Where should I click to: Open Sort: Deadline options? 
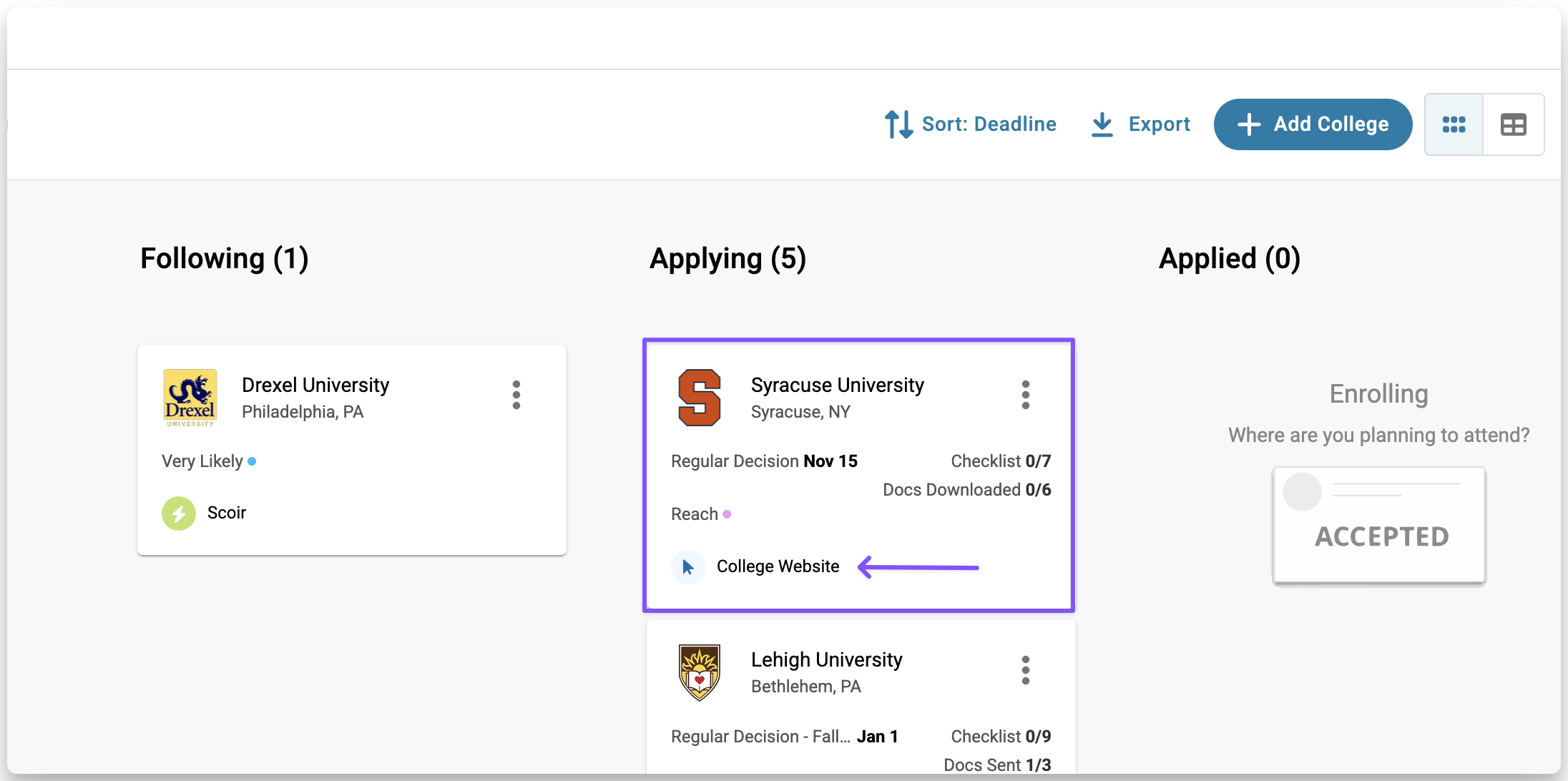[988, 124]
